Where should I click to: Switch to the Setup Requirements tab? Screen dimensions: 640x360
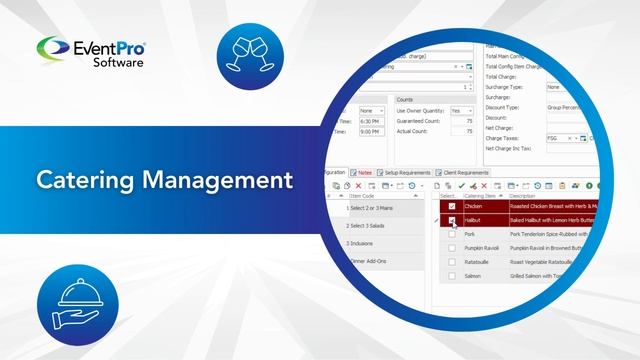point(404,173)
